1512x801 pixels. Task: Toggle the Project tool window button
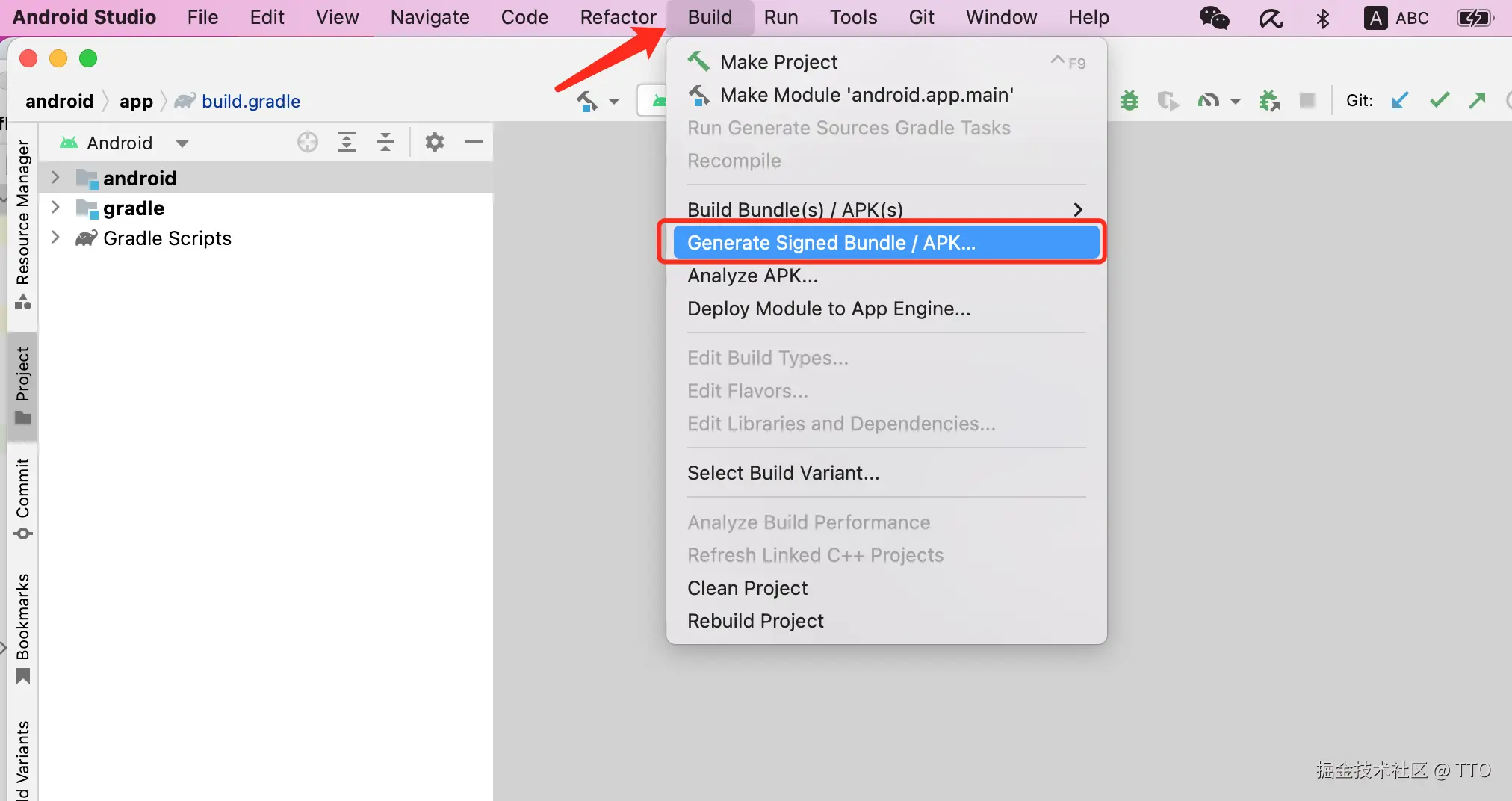click(x=23, y=386)
